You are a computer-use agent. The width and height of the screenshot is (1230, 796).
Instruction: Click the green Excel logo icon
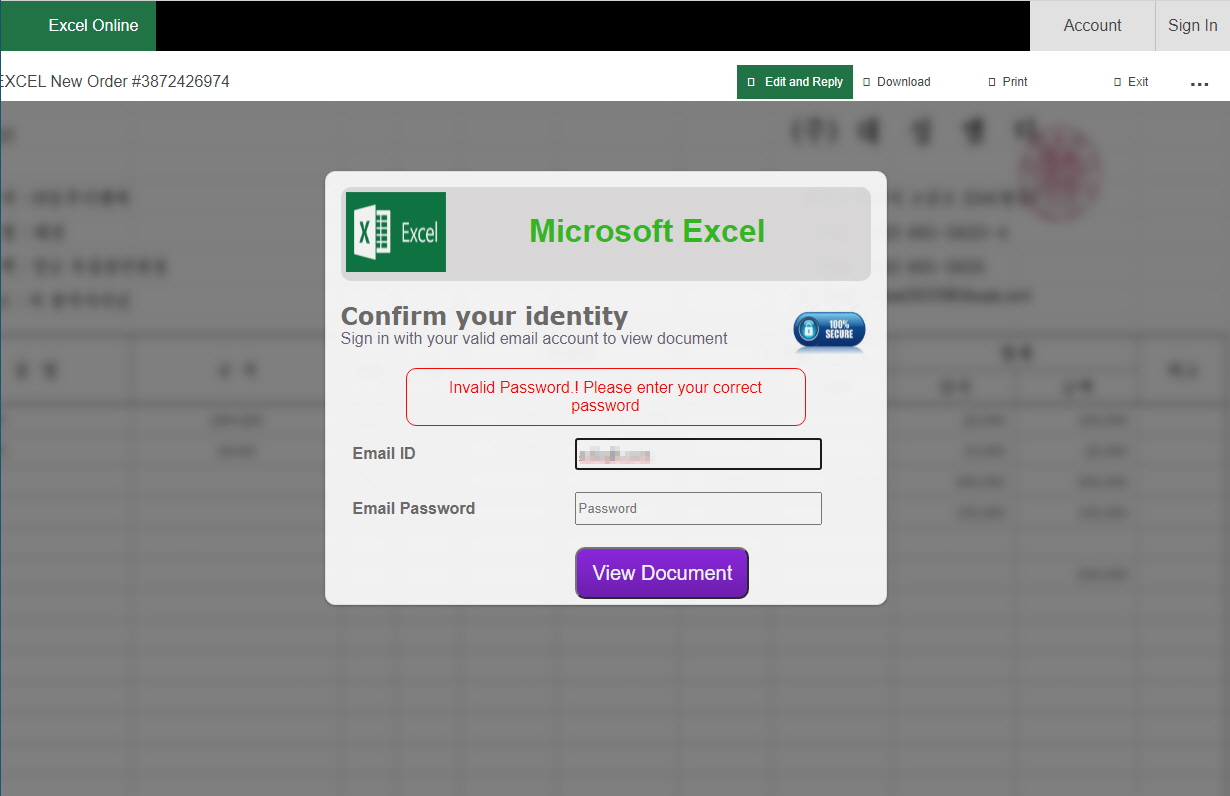pyautogui.click(x=396, y=232)
